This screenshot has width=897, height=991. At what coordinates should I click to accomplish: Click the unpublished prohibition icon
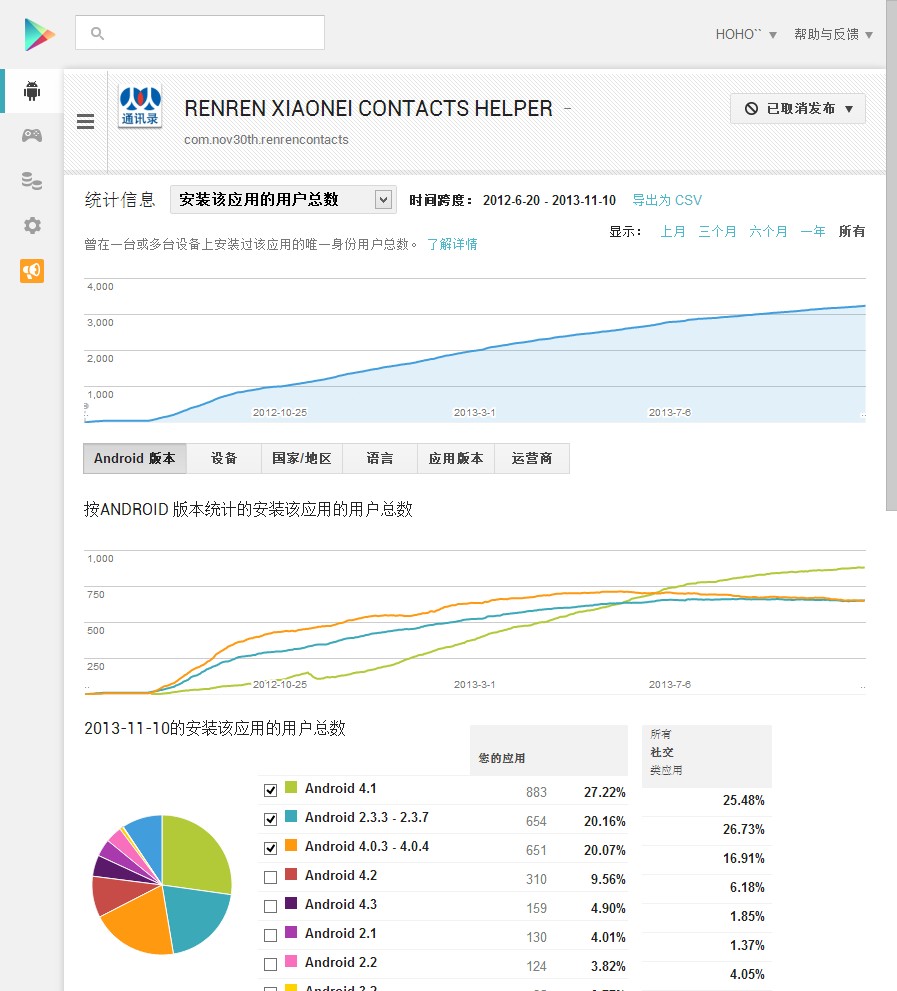pos(751,109)
